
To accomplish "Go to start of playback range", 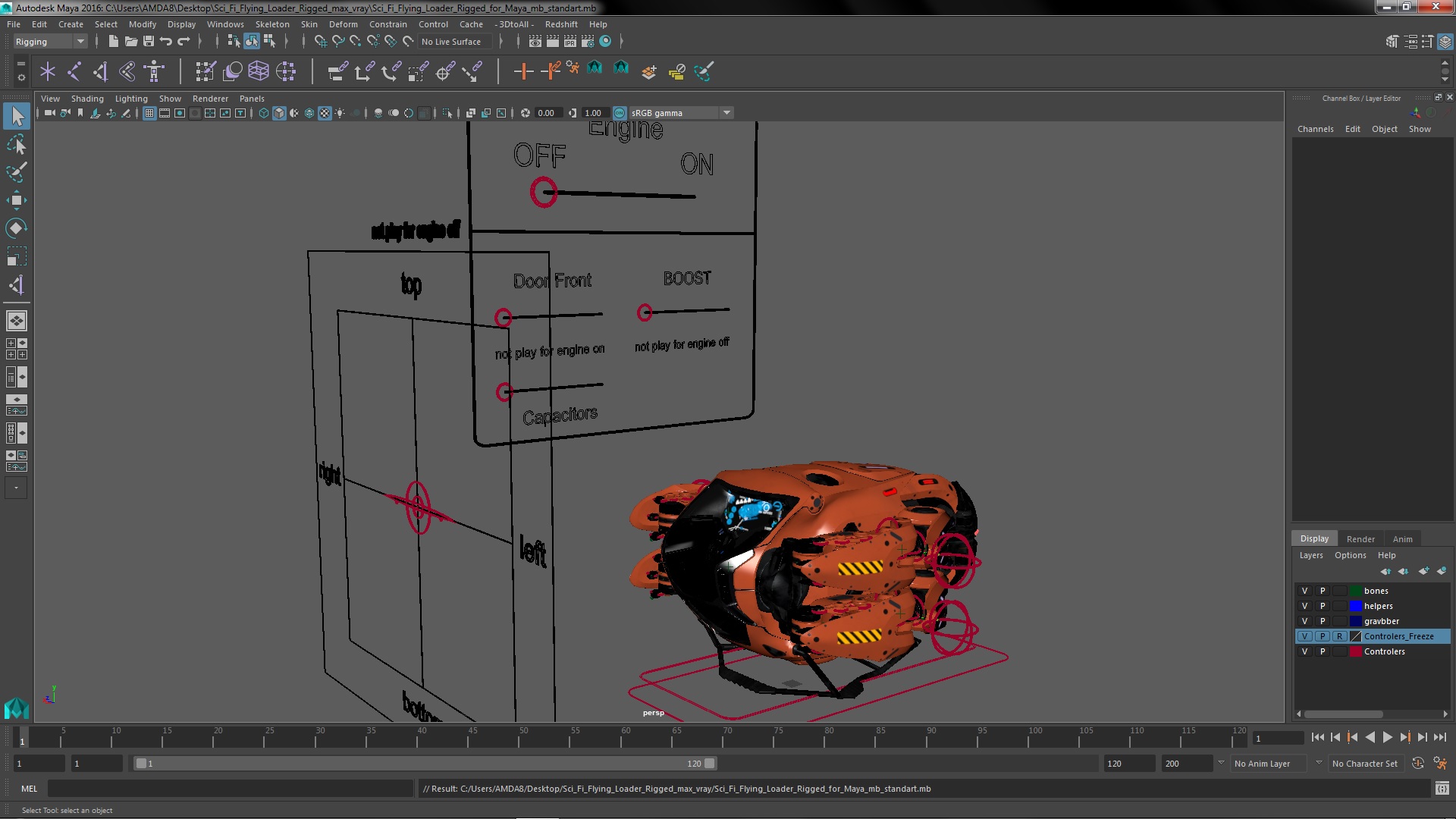I will pyautogui.click(x=1317, y=737).
